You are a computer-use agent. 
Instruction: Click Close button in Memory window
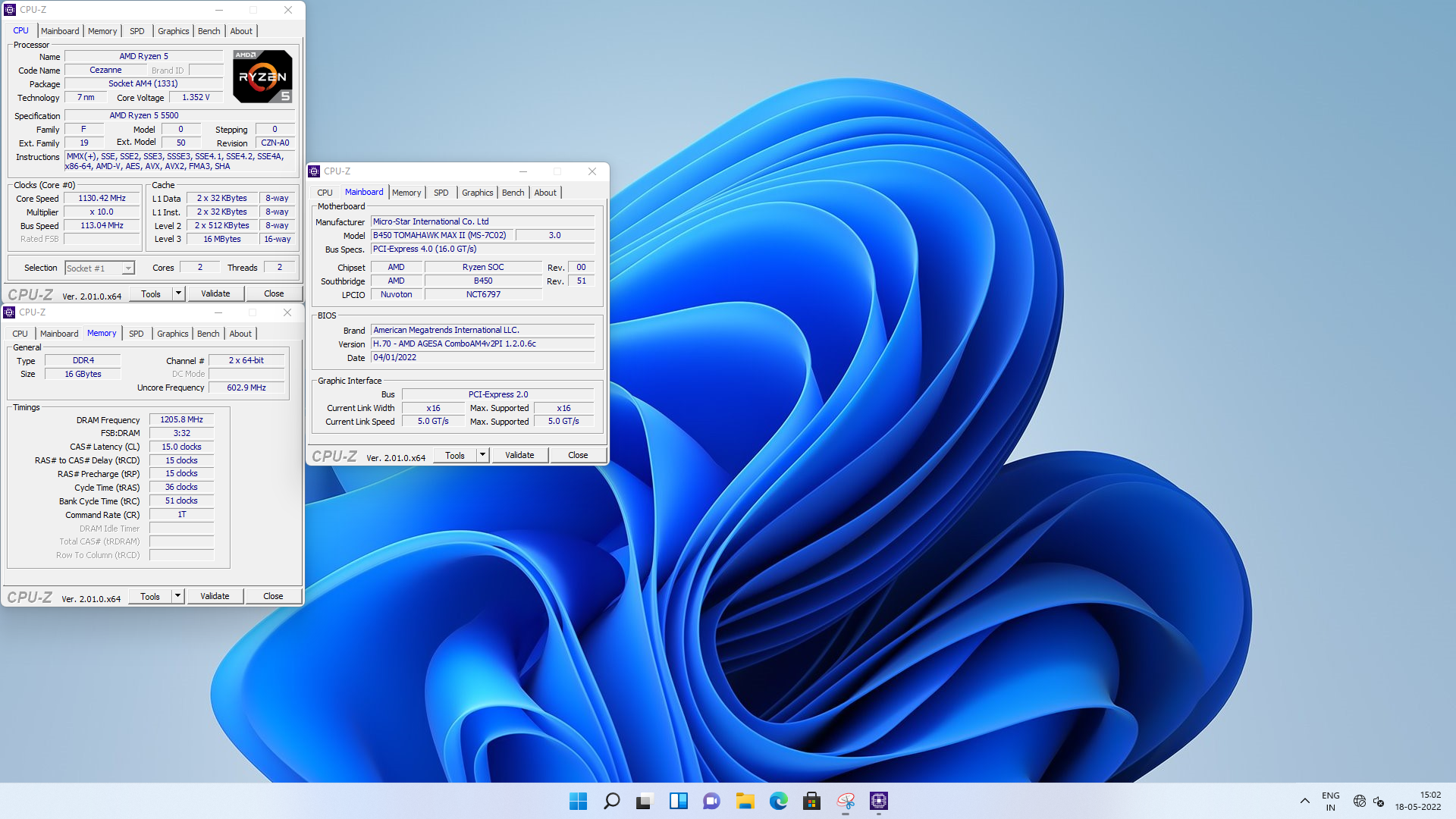pyautogui.click(x=273, y=597)
